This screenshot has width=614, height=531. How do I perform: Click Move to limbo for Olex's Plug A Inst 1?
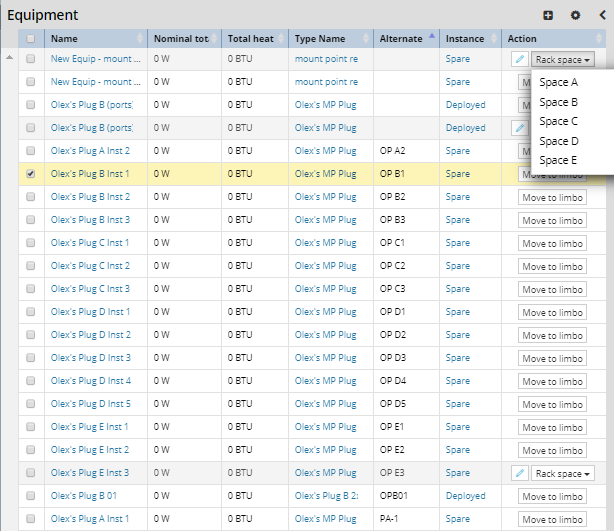click(552, 519)
